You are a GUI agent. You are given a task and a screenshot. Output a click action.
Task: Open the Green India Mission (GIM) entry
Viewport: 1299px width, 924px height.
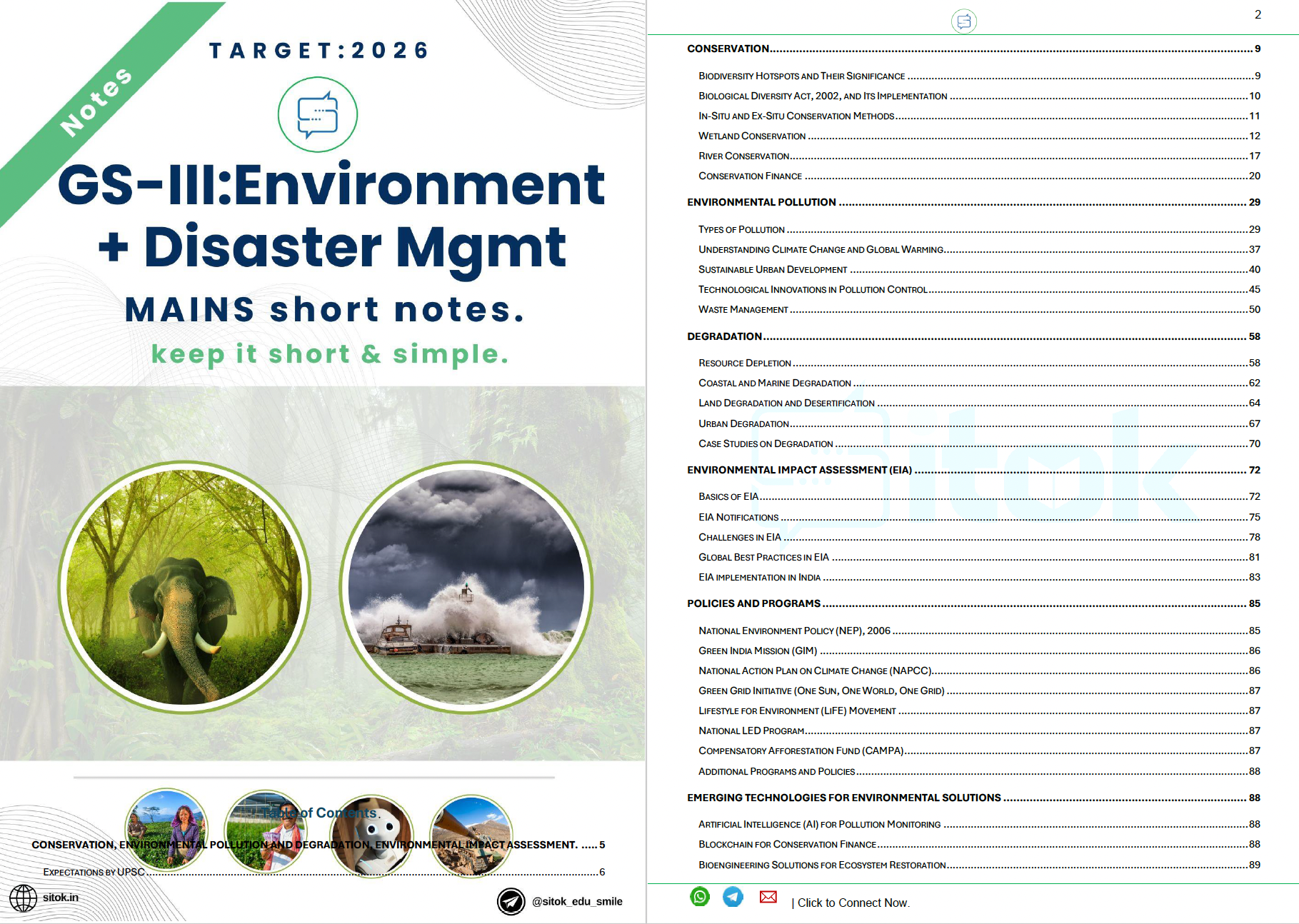tap(760, 651)
